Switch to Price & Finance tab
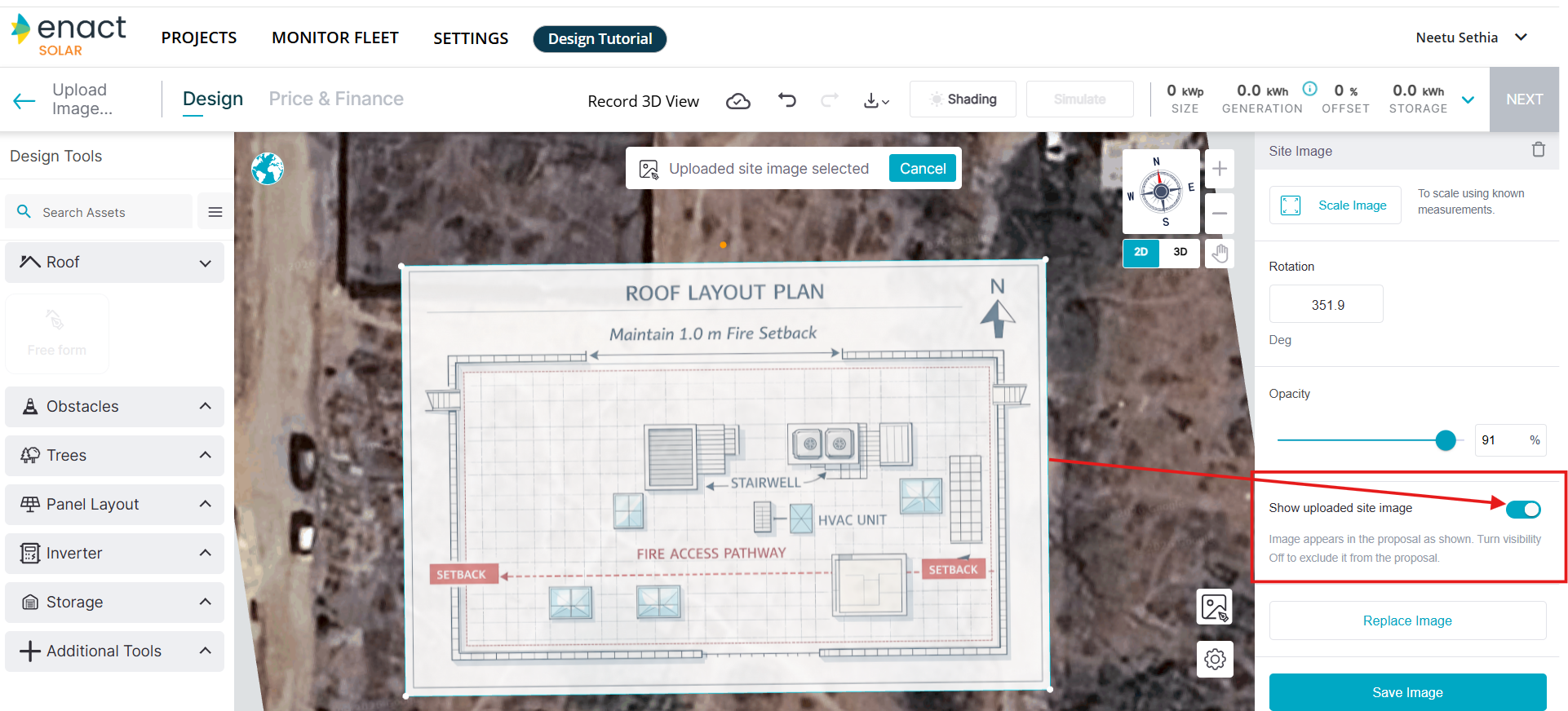The height and width of the screenshot is (711, 1568). pyautogui.click(x=336, y=99)
